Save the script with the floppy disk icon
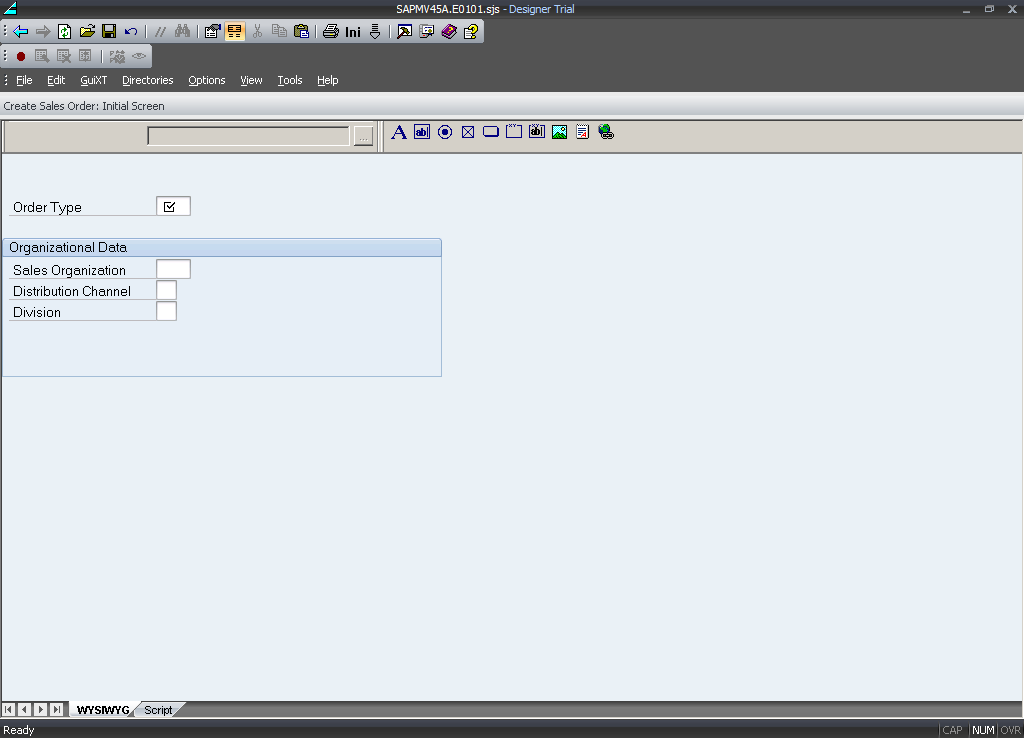1024x738 pixels. (109, 32)
